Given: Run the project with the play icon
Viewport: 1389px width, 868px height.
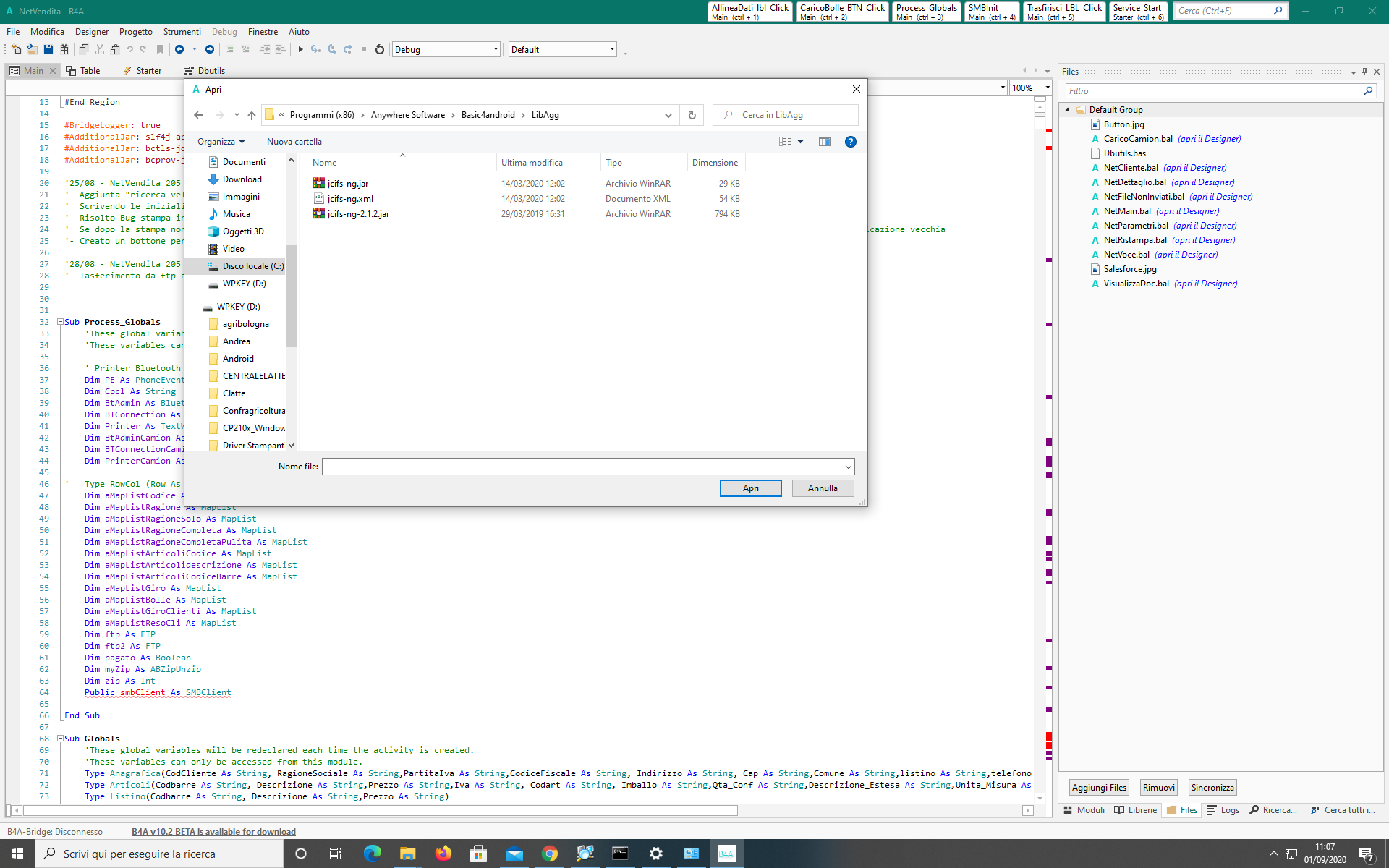Looking at the screenshot, I should click(300, 49).
